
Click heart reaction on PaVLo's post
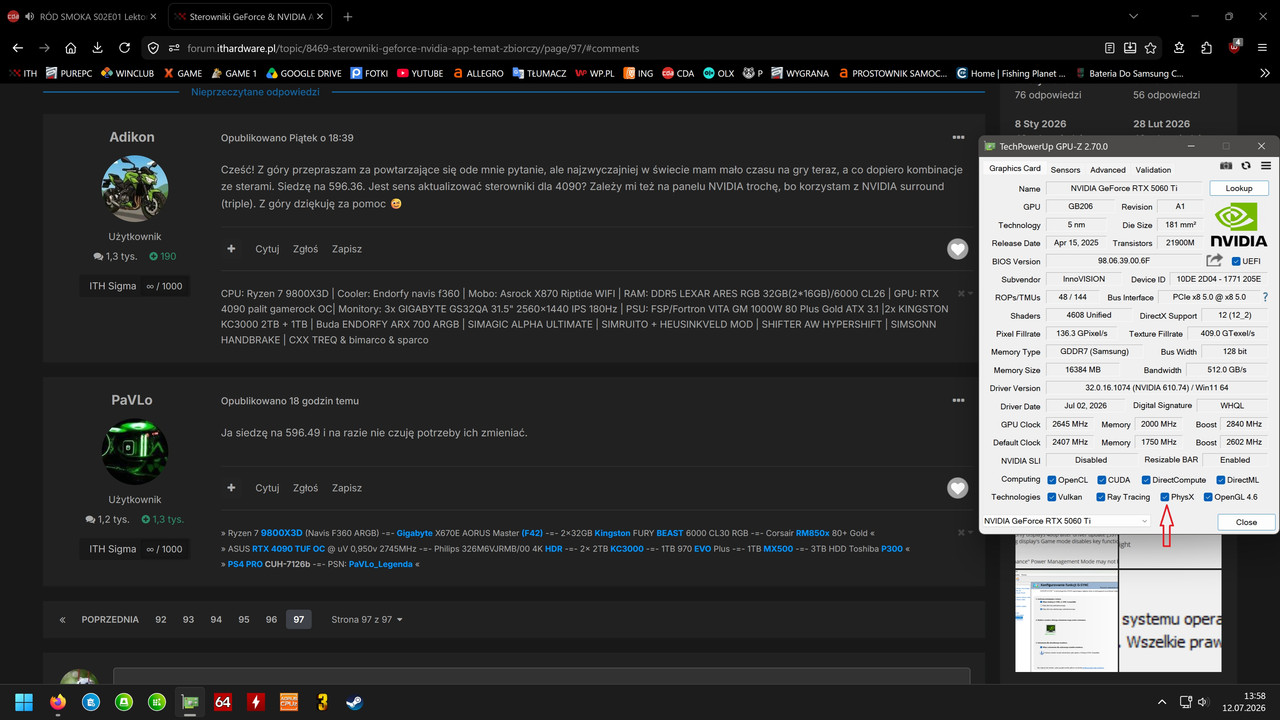(x=958, y=488)
